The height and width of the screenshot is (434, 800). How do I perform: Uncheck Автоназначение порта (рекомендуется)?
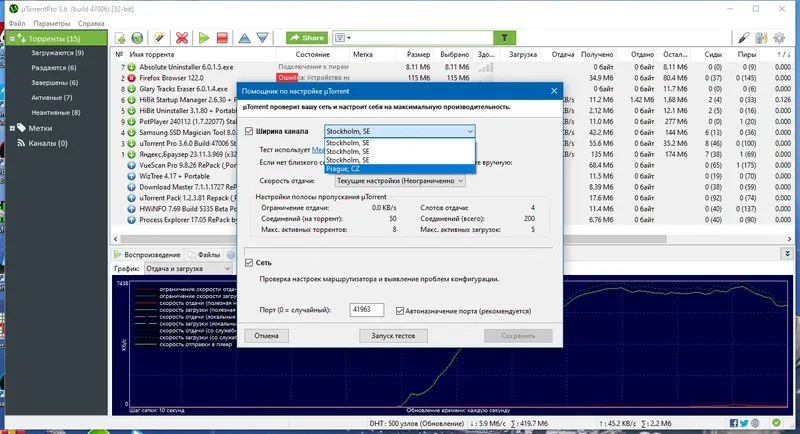pyautogui.click(x=400, y=311)
